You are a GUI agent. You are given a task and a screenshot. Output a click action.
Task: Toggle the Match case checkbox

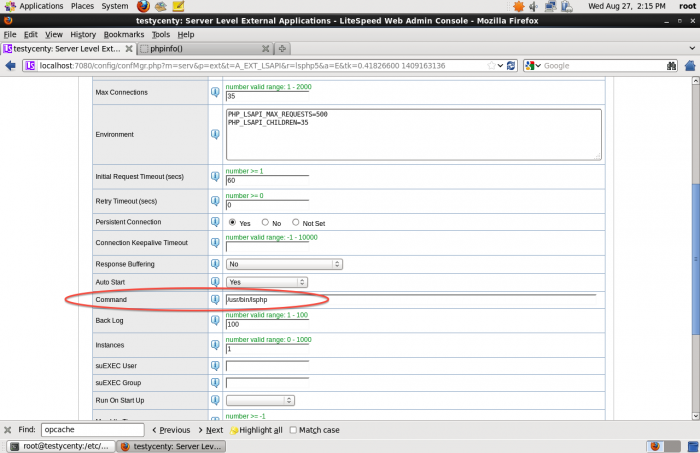pyautogui.click(x=293, y=430)
